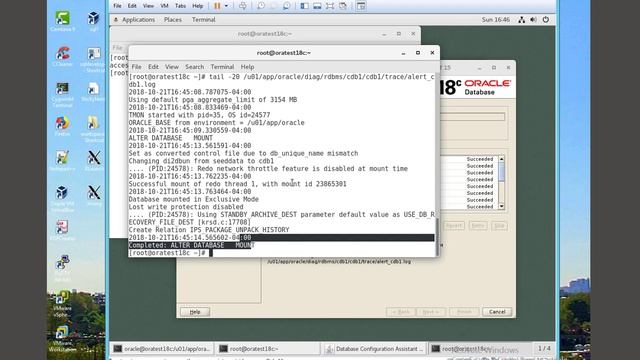Open the GNOME power menu icon
Screen dimensions: 640x360
coord(546,20)
